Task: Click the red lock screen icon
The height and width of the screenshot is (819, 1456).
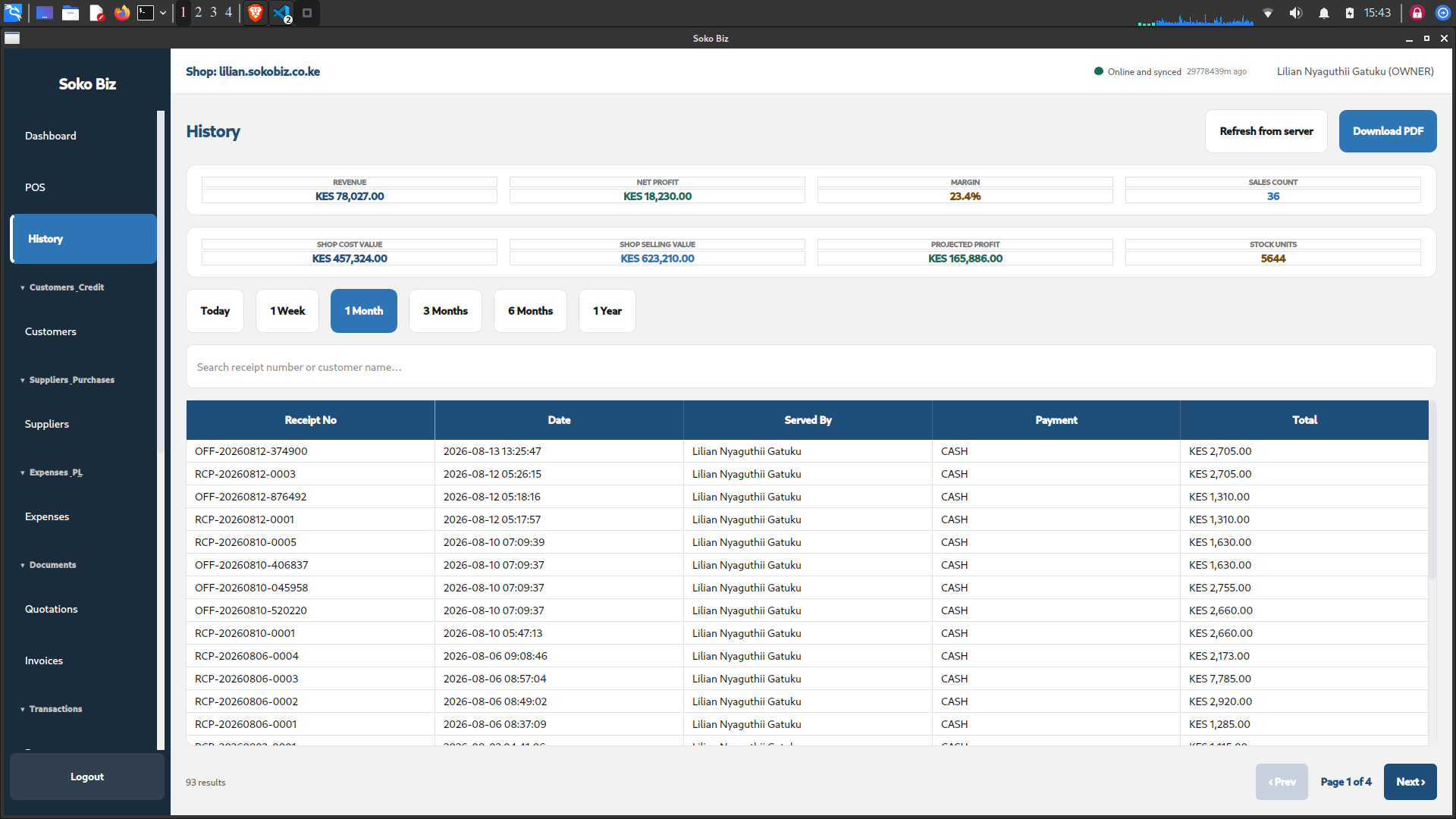Action: click(x=1417, y=13)
